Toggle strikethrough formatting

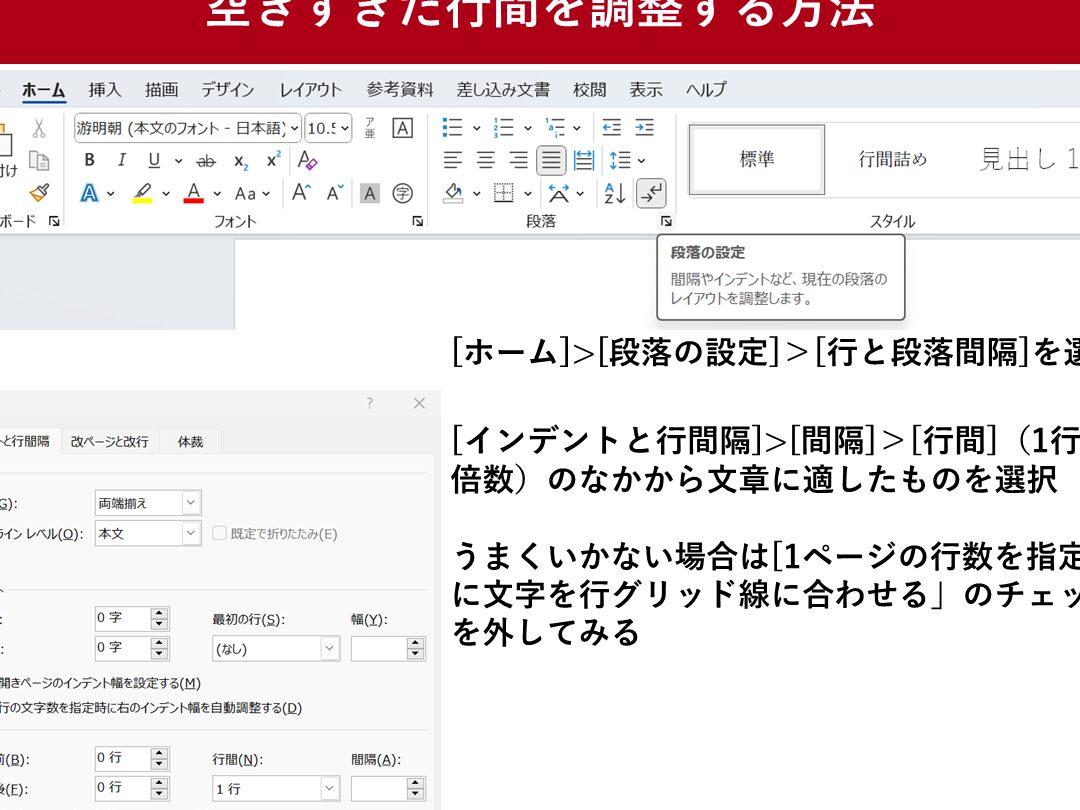pos(205,160)
